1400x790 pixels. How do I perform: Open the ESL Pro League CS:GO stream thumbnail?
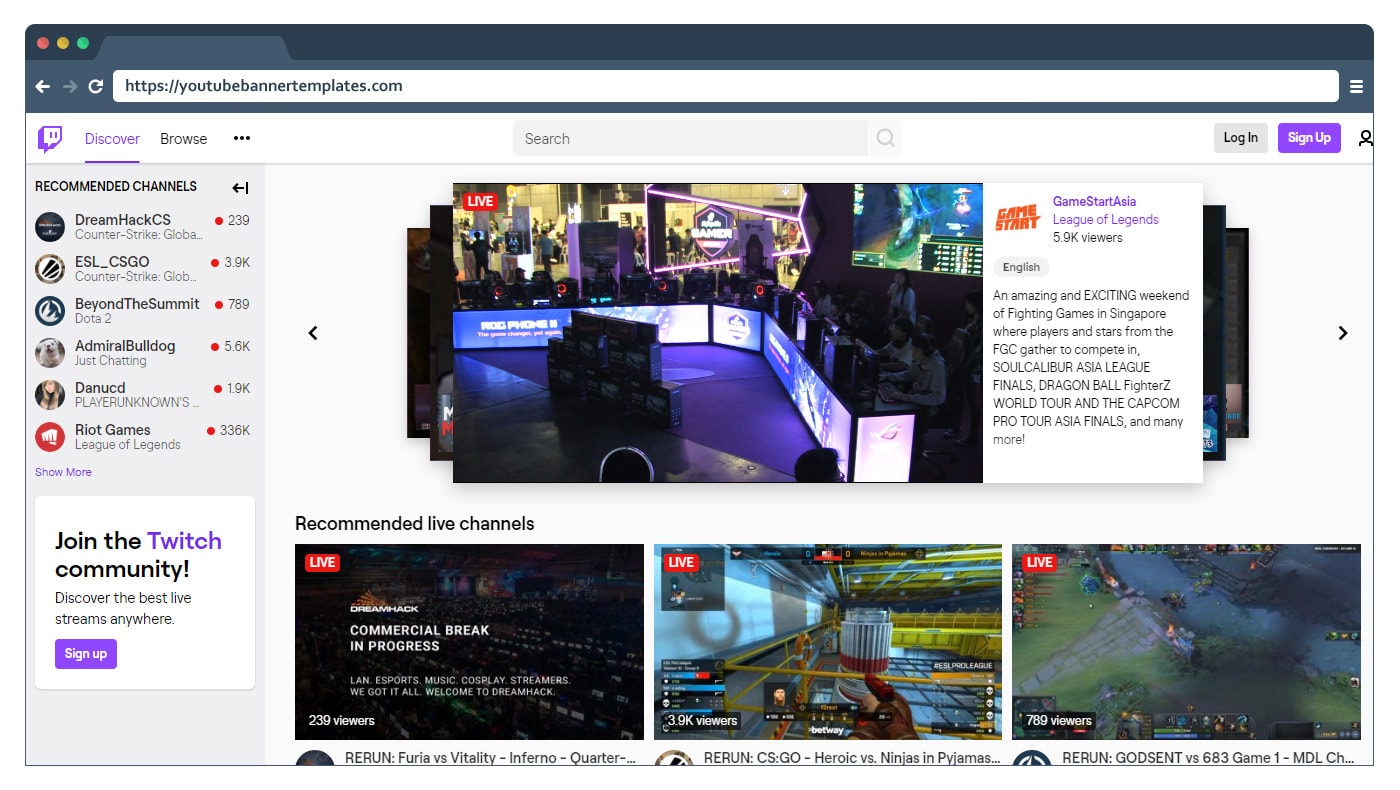click(x=828, y=642)
